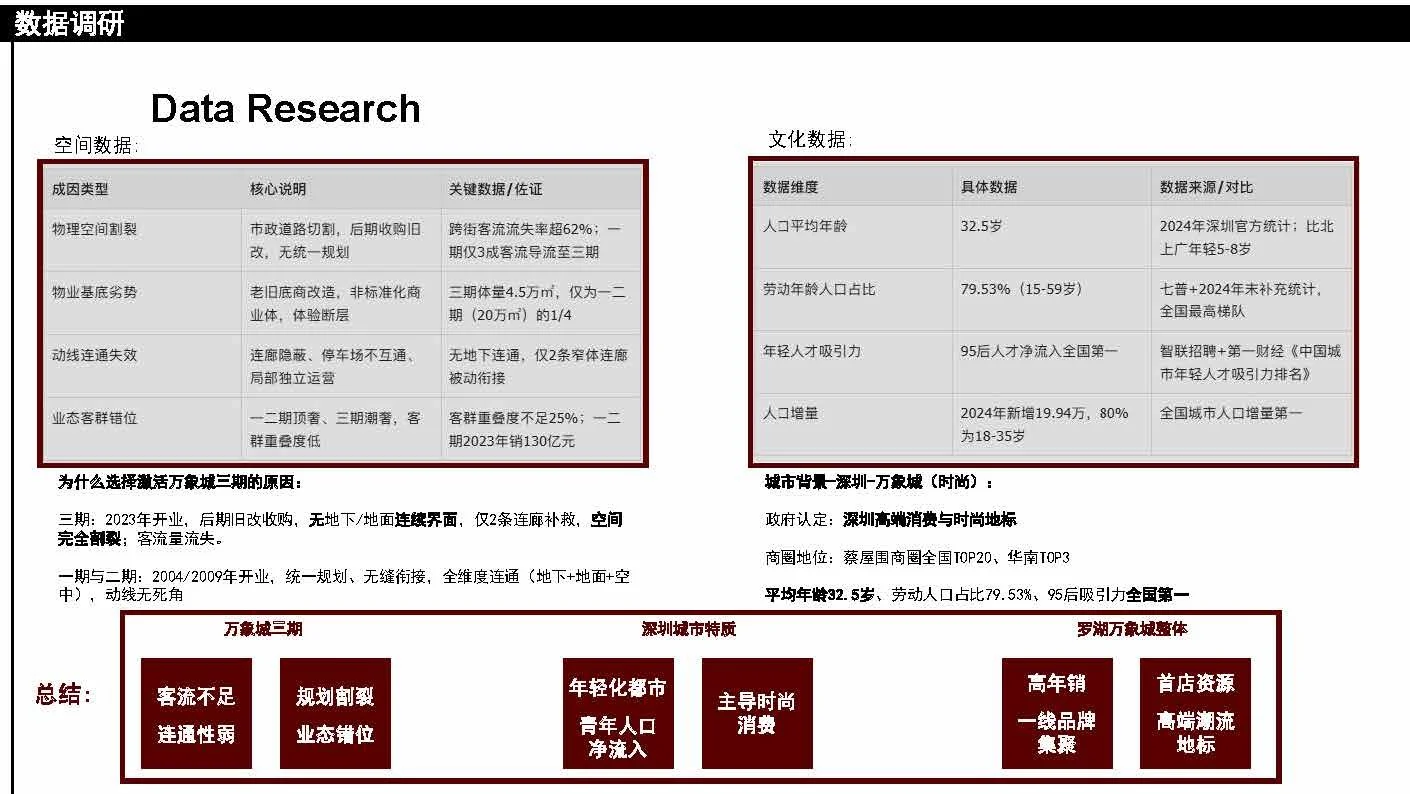Screen dimensions: 1410x794
Task: Click the 罗湖万象城整体 summary heading
Action: [1132, 629]
